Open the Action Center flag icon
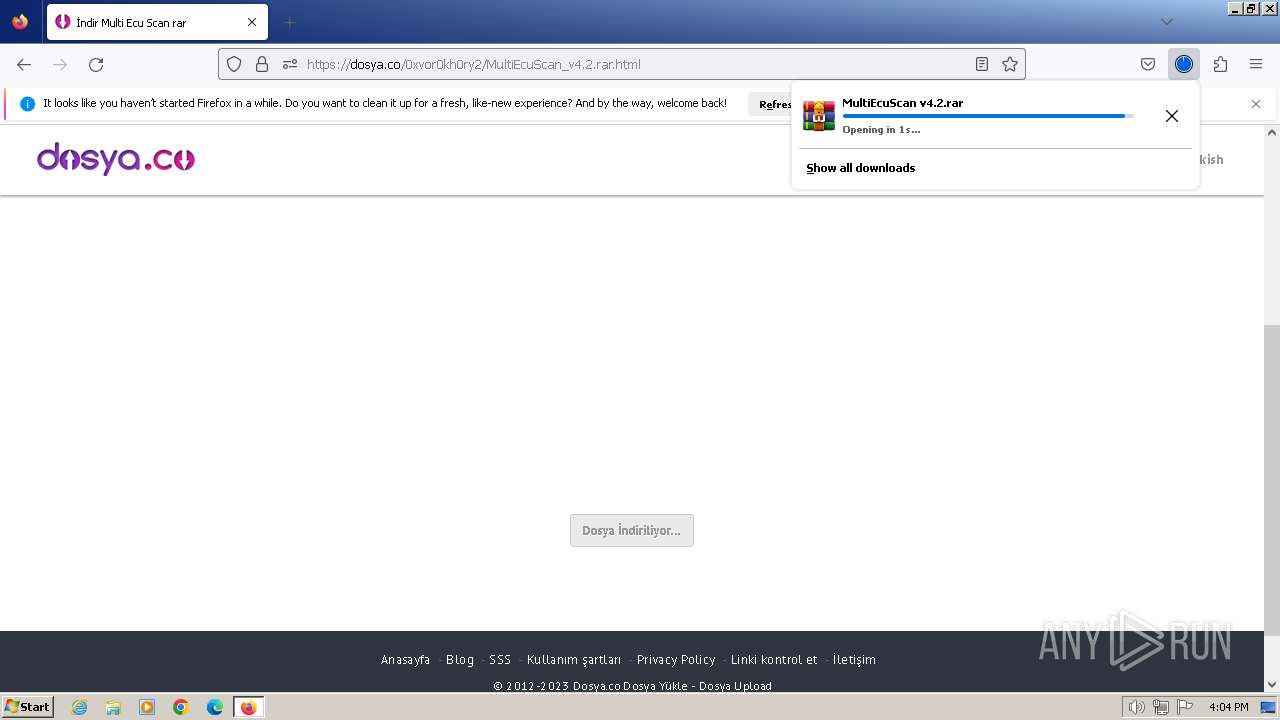The image size is (1280, 720). (1184, 707)
